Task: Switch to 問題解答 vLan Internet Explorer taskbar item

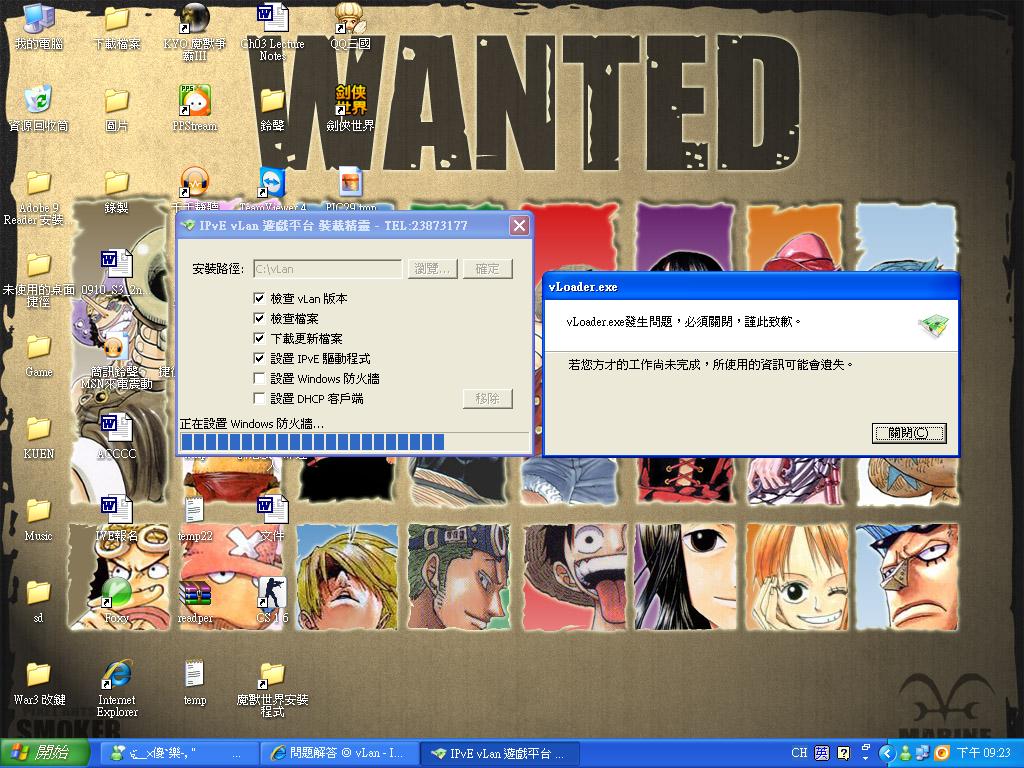Action: point(338,753)
